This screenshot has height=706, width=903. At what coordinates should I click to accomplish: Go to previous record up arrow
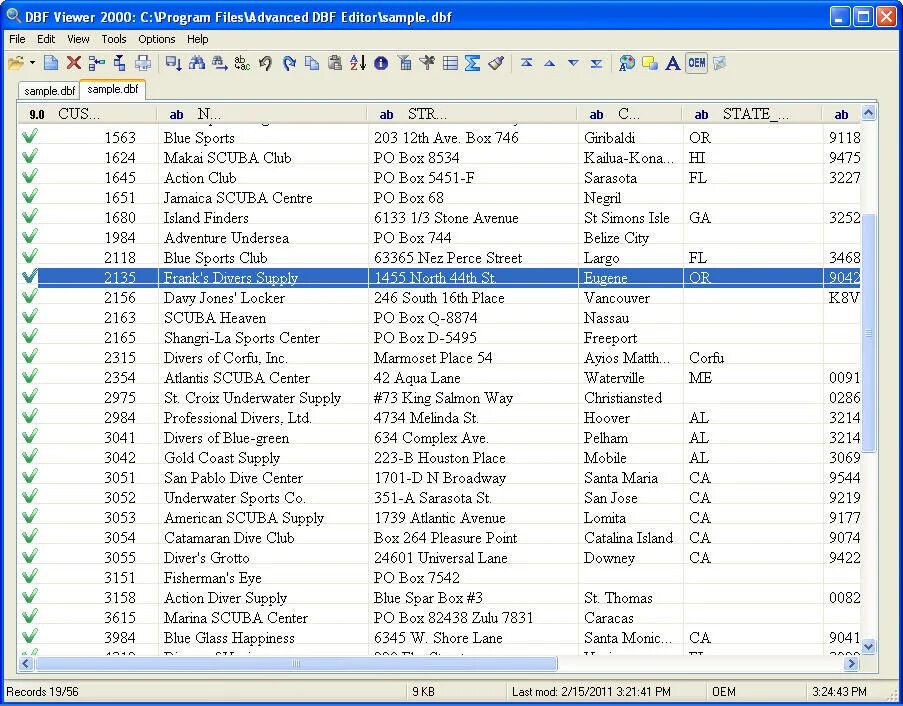pos(550,63)
